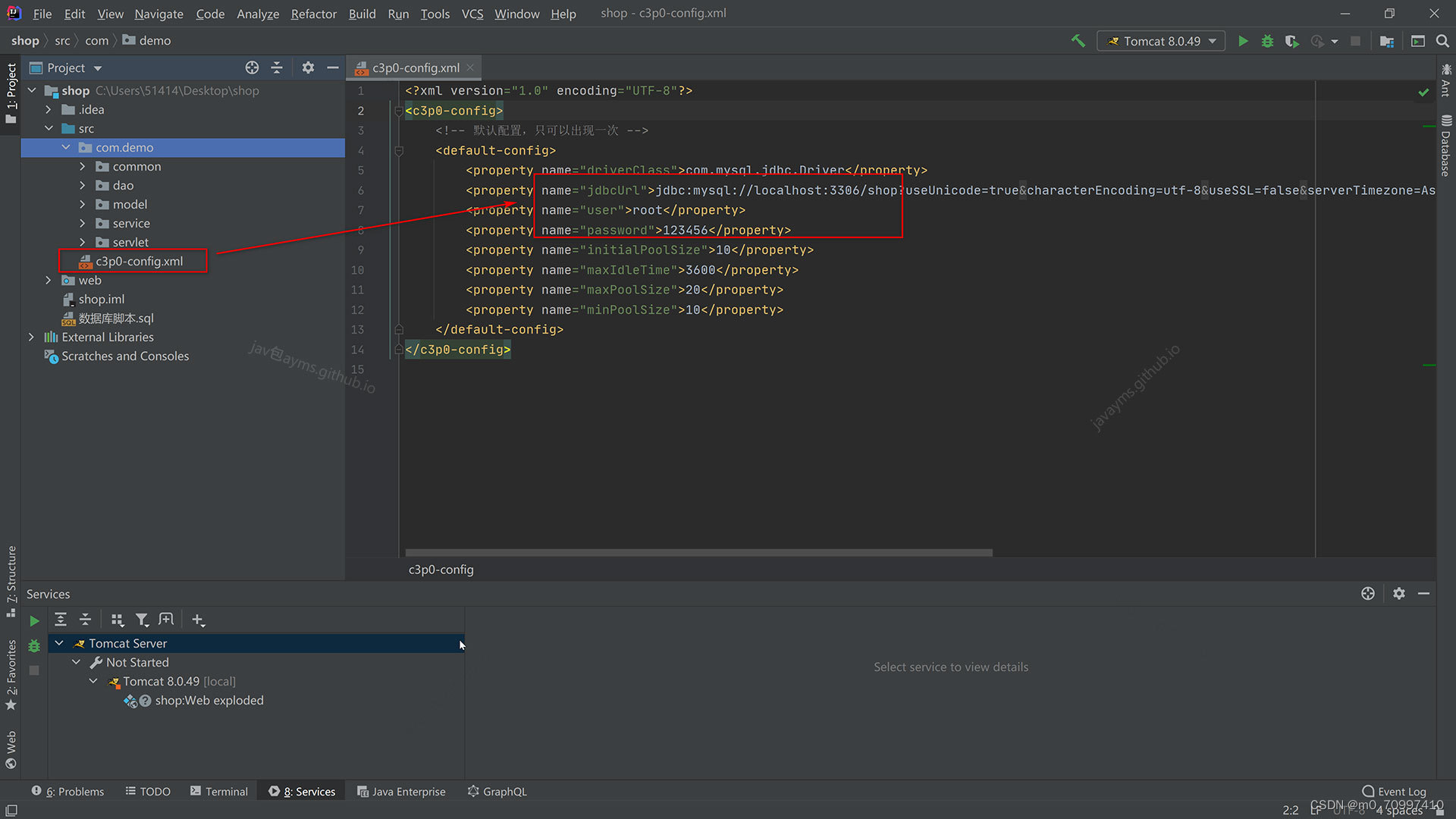Start debugging with the bug icon
The height and width of the screenshot is (819, 1456).
point(1267,41)
